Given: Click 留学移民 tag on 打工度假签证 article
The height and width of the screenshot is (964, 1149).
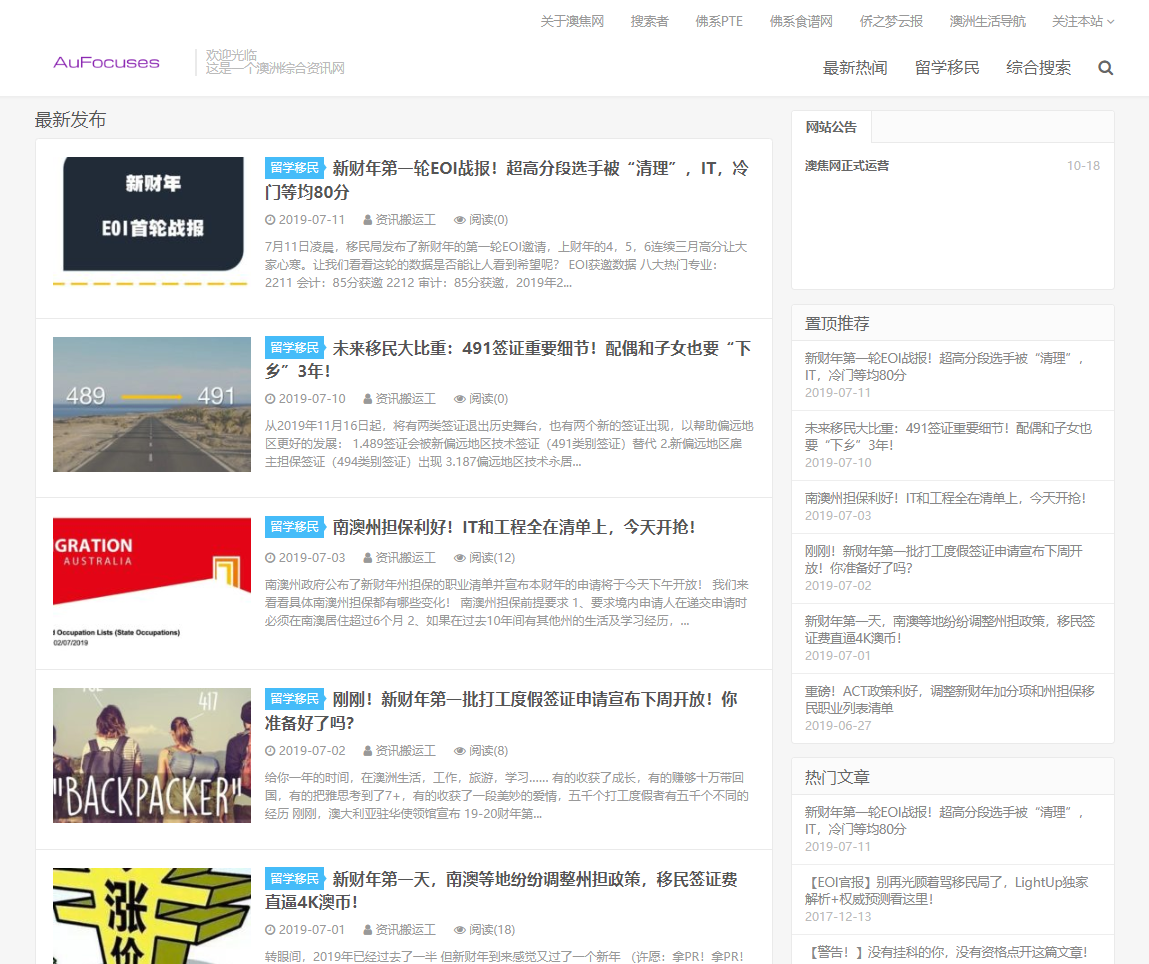Looking at the screenshot, I should [295, 699].
